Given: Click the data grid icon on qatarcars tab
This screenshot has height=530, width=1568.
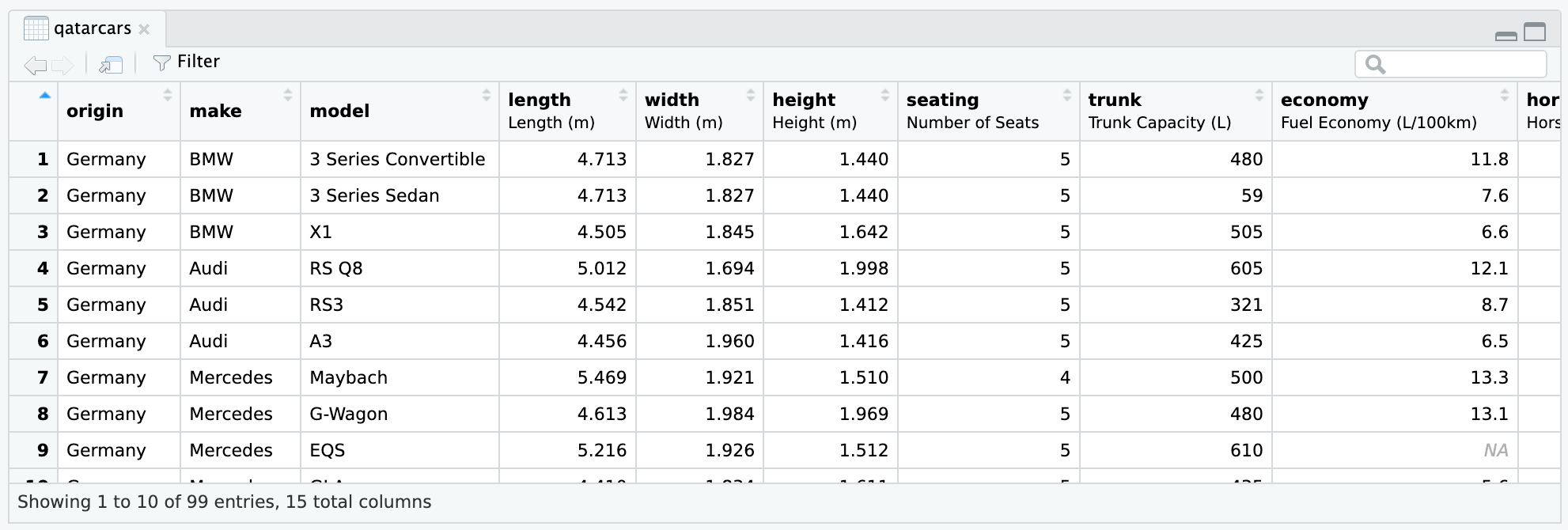Looking at the screenshot, I should coord(36,28).
